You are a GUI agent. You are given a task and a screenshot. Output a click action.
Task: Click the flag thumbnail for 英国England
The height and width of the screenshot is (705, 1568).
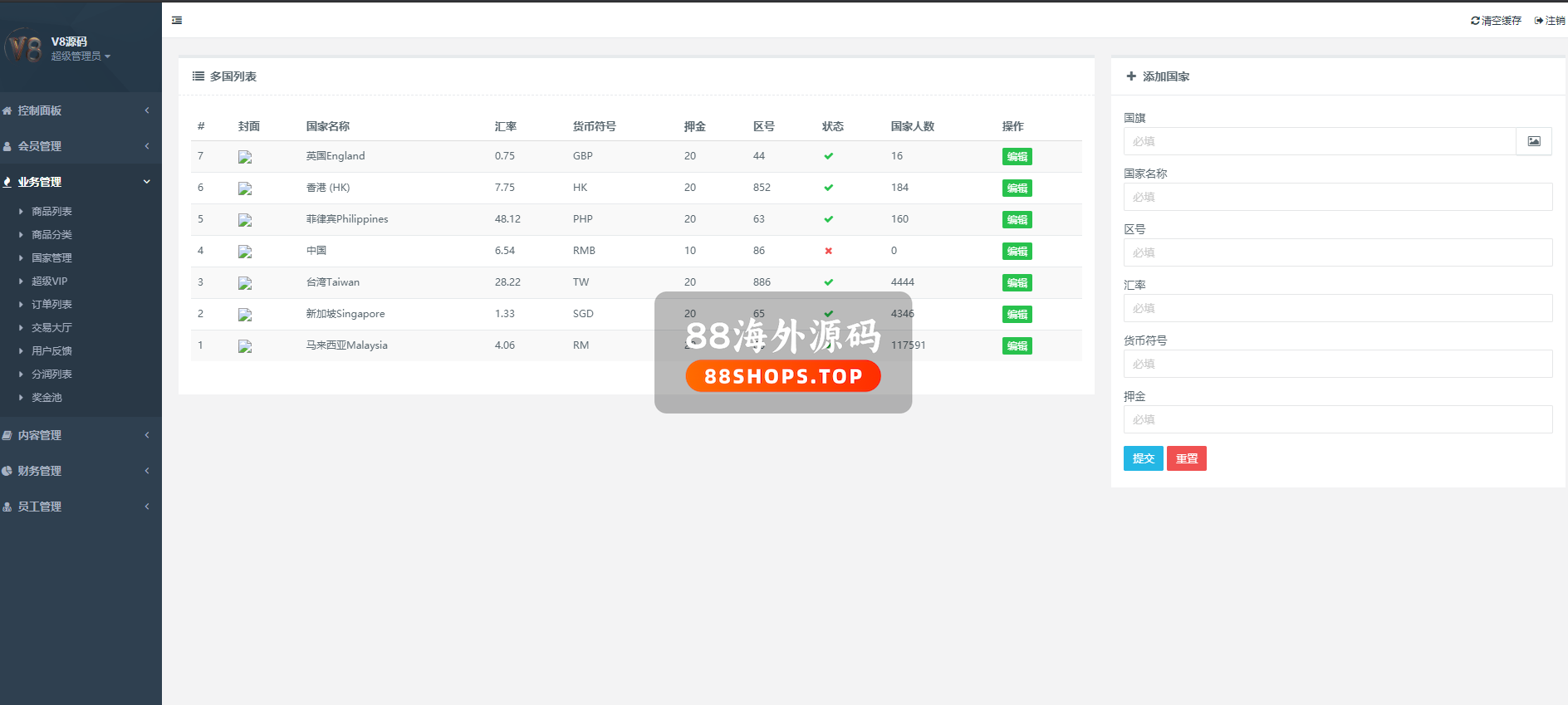[x=245, y=157]
